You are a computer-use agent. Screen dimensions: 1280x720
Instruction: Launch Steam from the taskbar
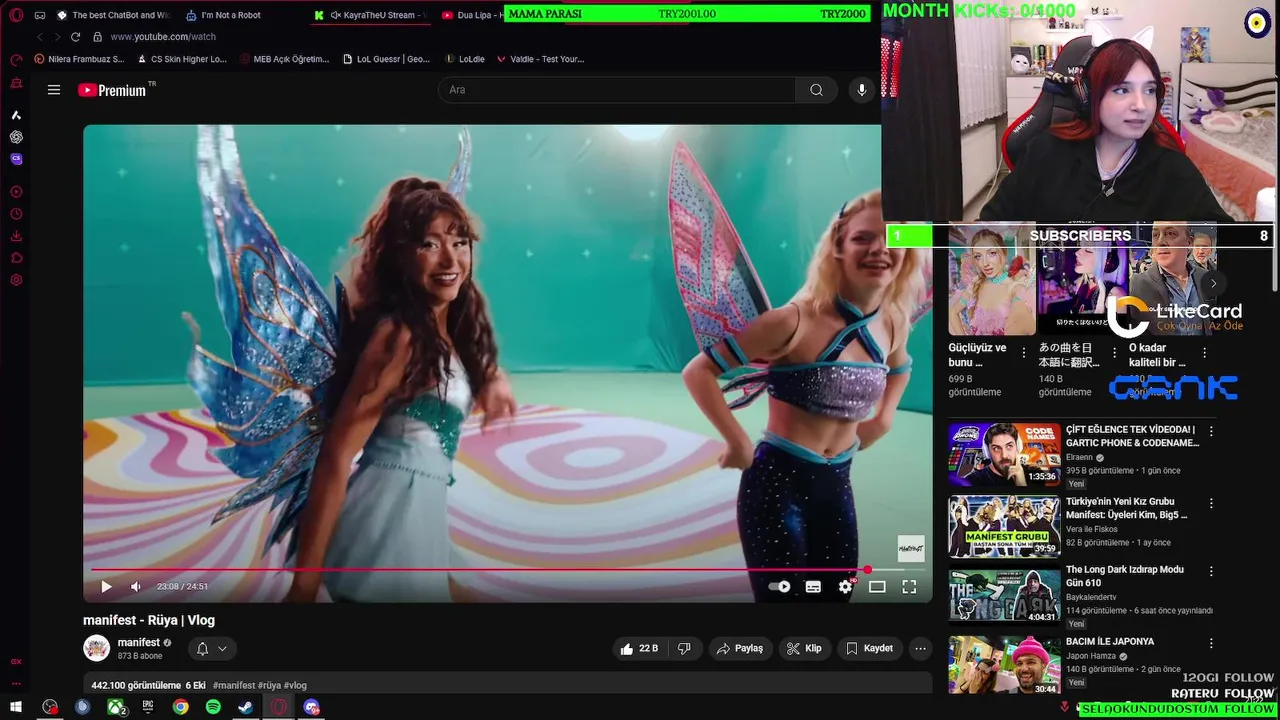point(246,707)
